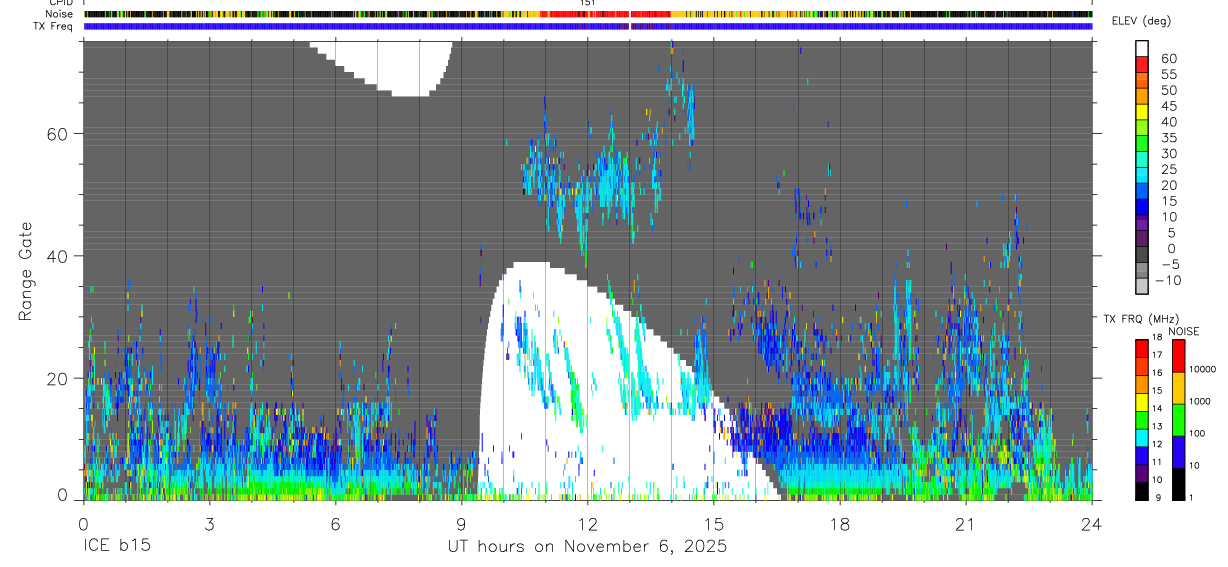Pick the blue swatch in the NOISE color bar
This screenshot has width=1228, height=567.
pyautogui.click(x=1179, y=452)
